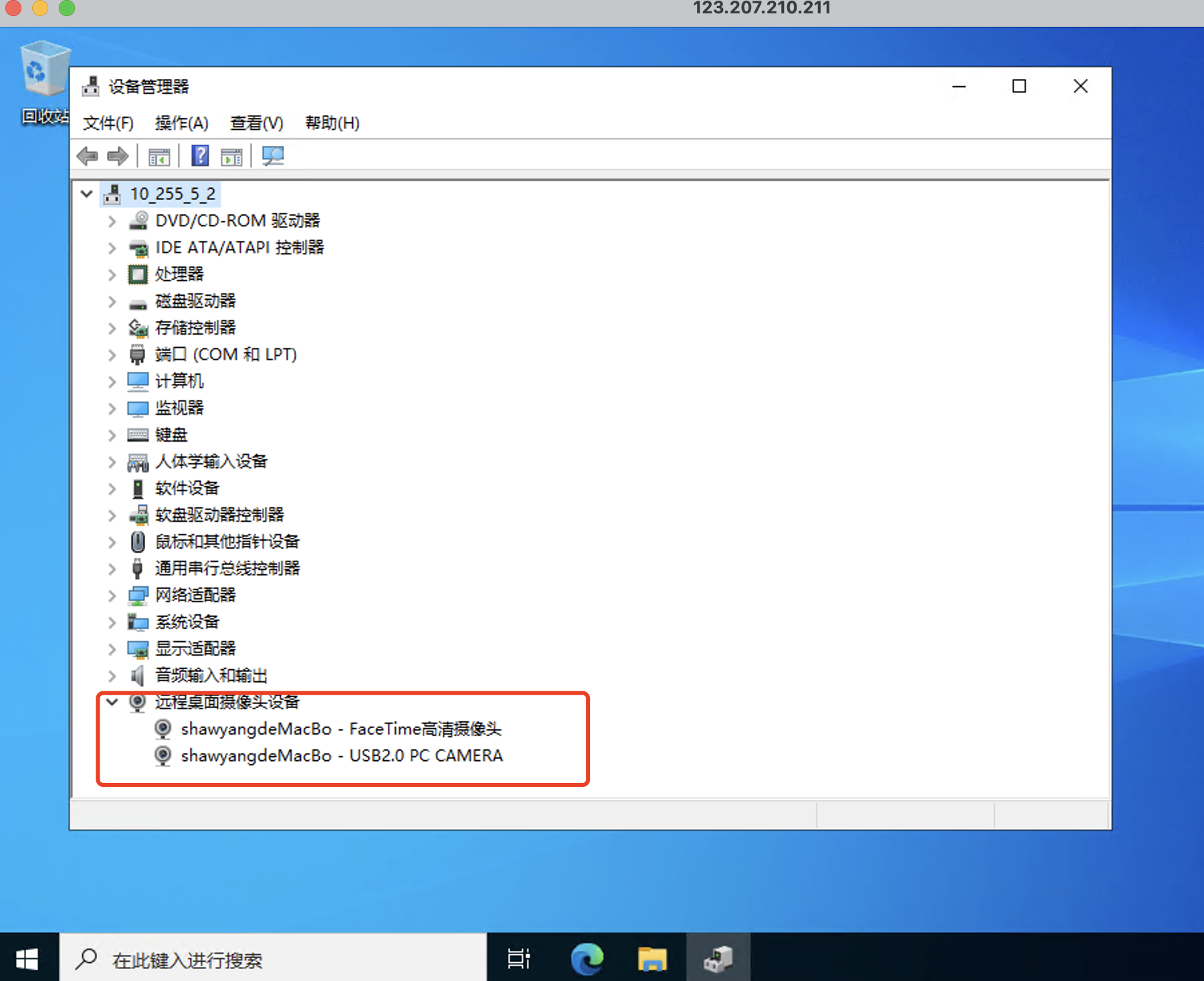Select the 回收站 Recycle Bin desktop icon
Screen dimensions: 1204x981
coord(45,82)
